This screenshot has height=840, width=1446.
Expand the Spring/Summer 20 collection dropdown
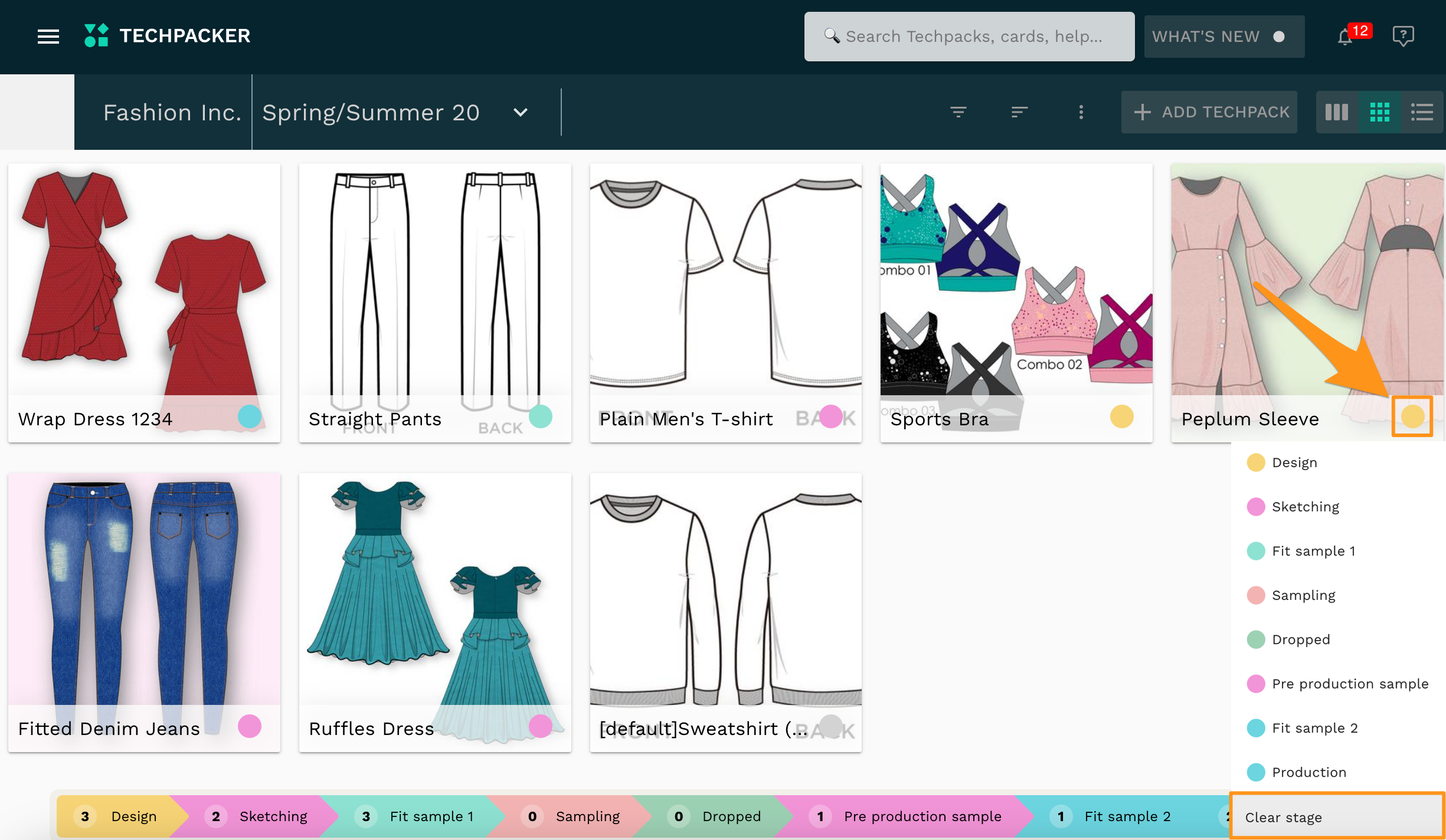point(520,112)
